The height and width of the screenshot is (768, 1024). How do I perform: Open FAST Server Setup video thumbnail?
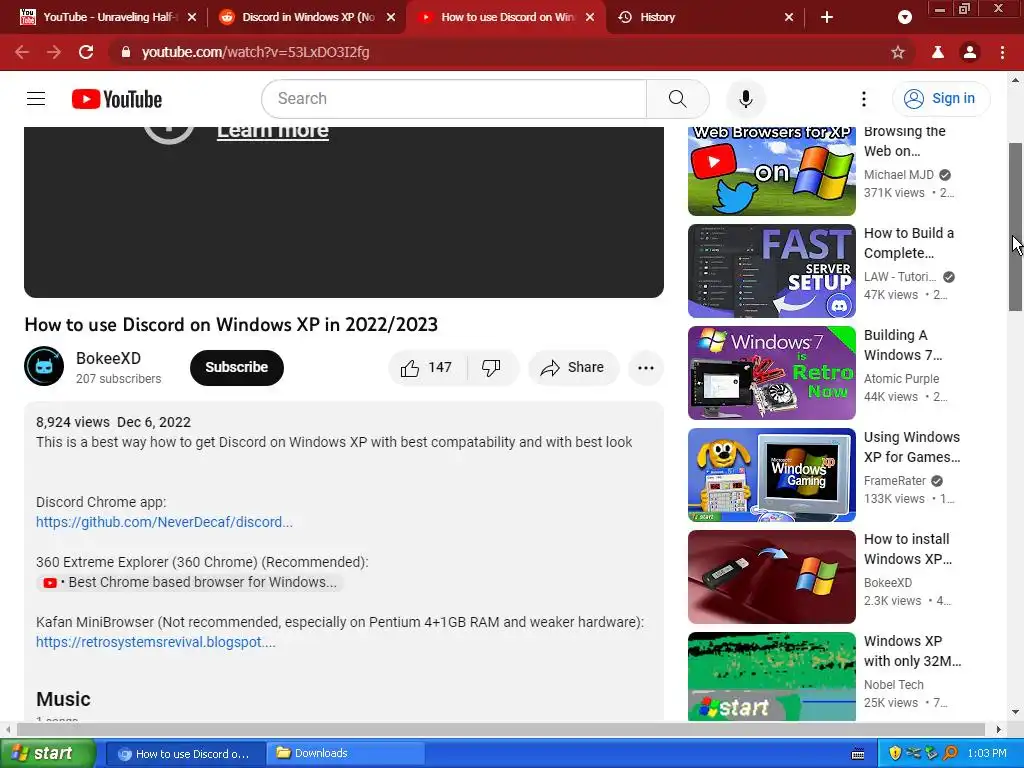point(771,270)
